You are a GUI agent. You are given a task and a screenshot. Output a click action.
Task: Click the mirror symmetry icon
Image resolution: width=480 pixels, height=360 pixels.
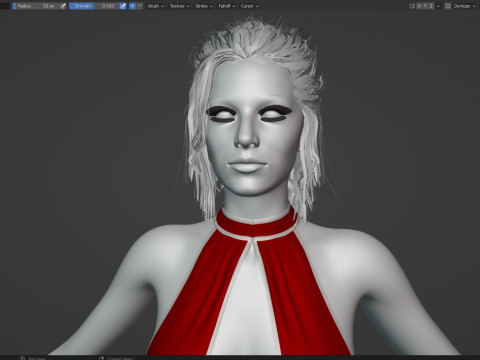pos(412,6)
